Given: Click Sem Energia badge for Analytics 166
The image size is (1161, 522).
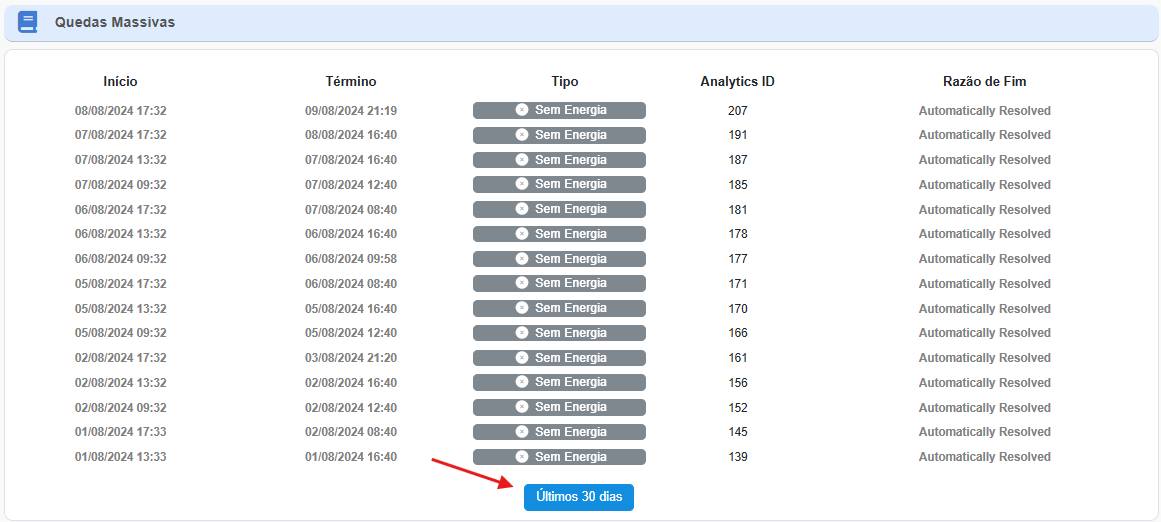Looking at the screenshot, I should point(559,333).
